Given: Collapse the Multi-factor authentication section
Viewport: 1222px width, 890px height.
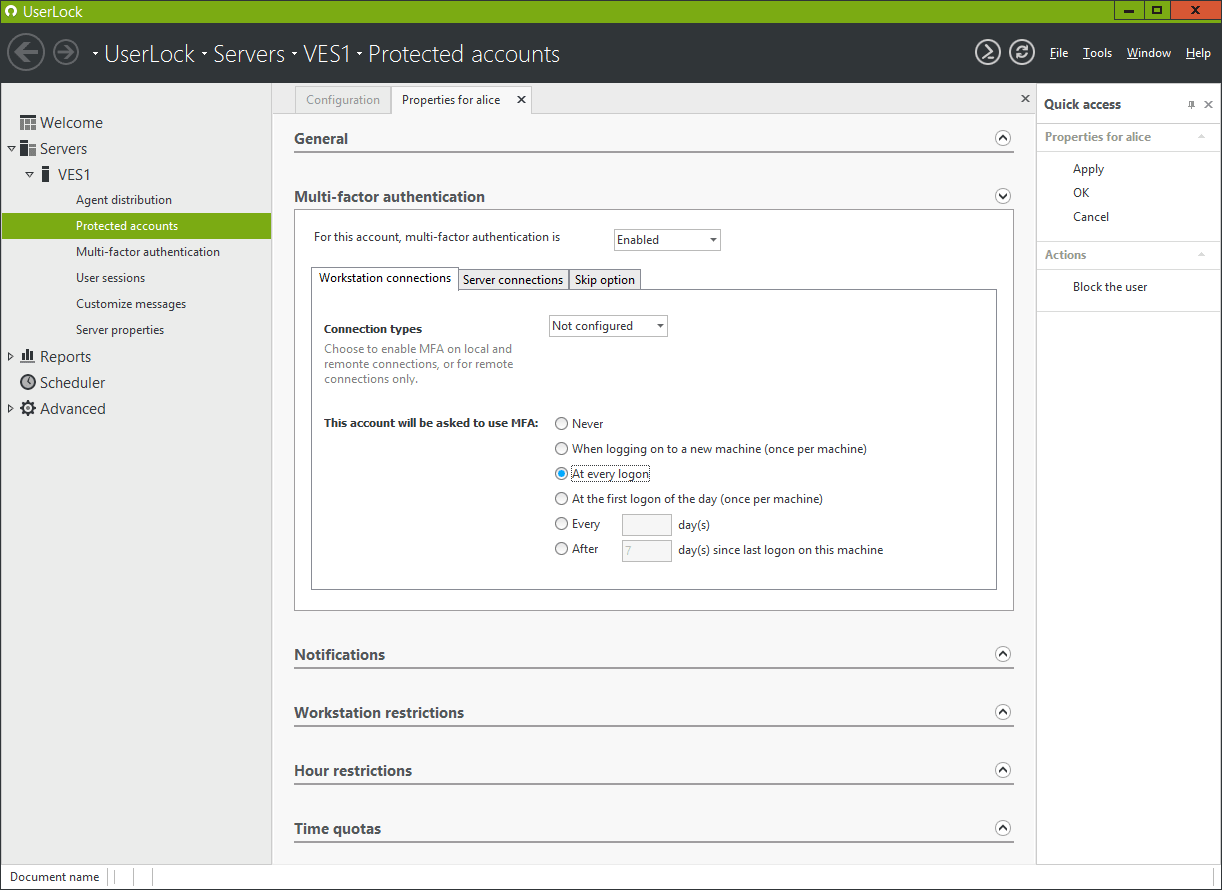Looking at the screenshot, I should click(x=1003, y=197).
